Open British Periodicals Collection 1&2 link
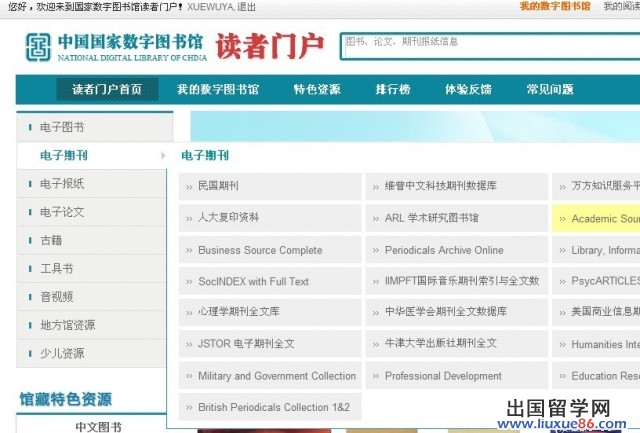640x433 pixels. [270, 407]
